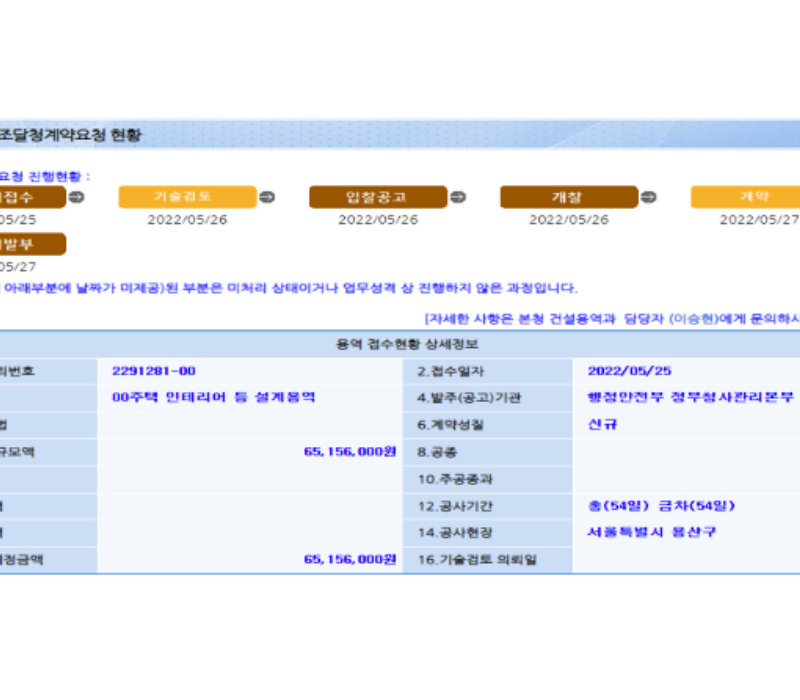Click the arrow icon after 기술검토 step

(x=266, y=197)
